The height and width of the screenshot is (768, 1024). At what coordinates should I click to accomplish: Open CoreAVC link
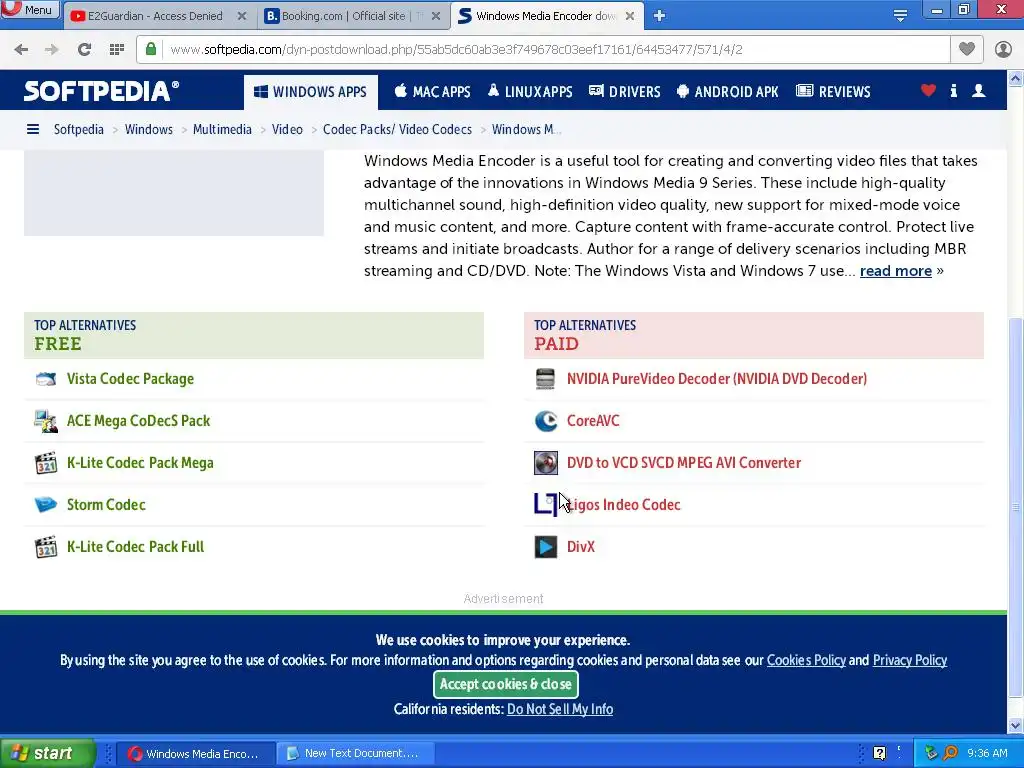[593, 421]
